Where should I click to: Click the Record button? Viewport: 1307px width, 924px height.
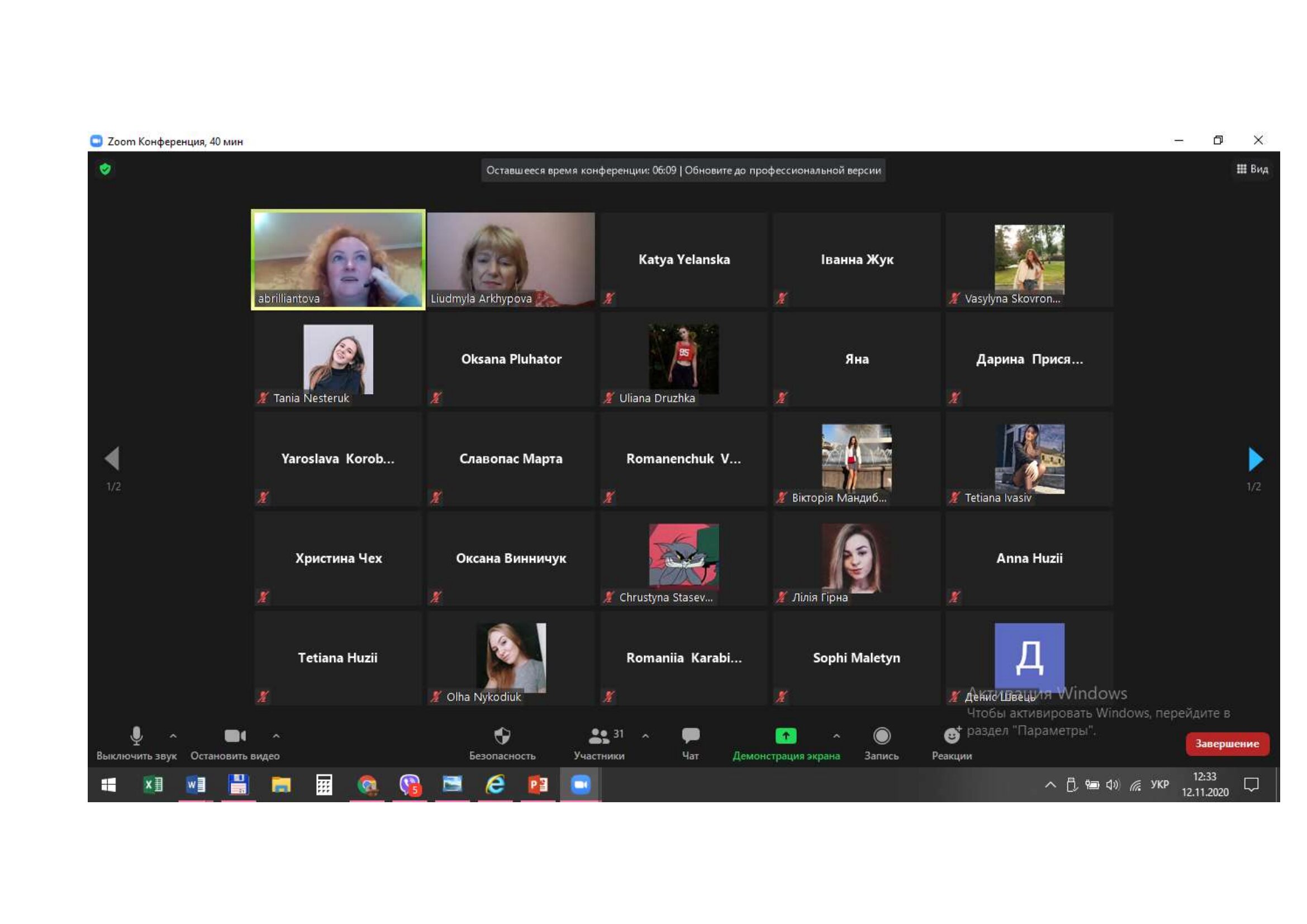point(881,736)
